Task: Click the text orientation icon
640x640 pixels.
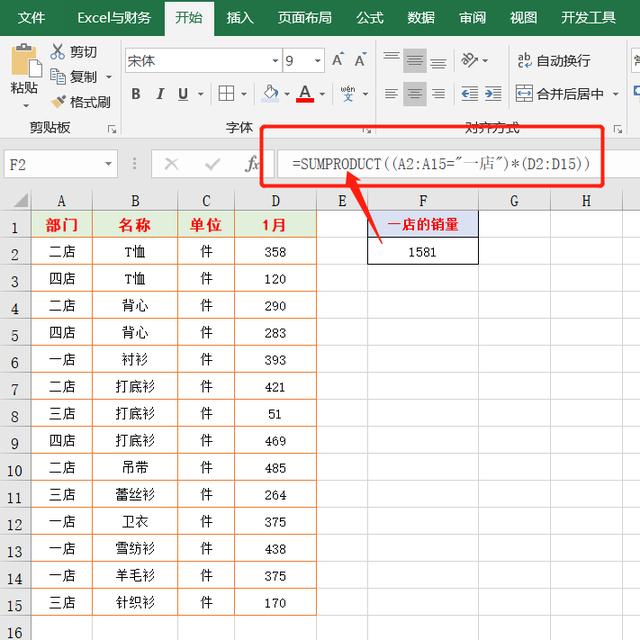Action: 469,60
